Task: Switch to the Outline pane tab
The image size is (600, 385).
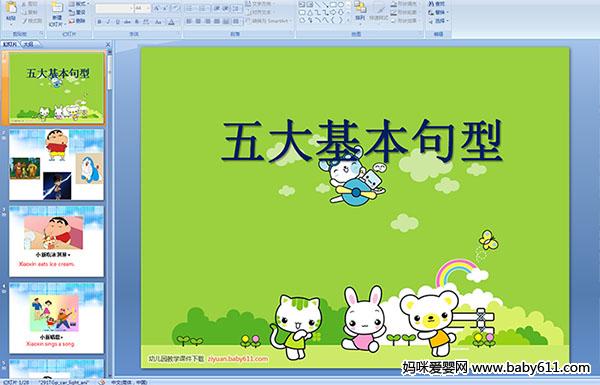Action: [29, 44]
